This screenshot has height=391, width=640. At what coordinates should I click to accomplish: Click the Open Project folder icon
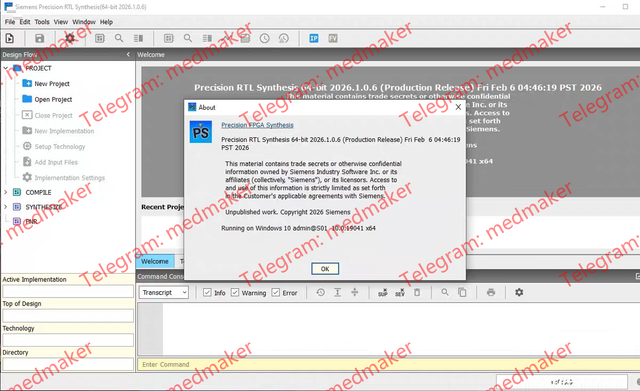tap(27, 99)
